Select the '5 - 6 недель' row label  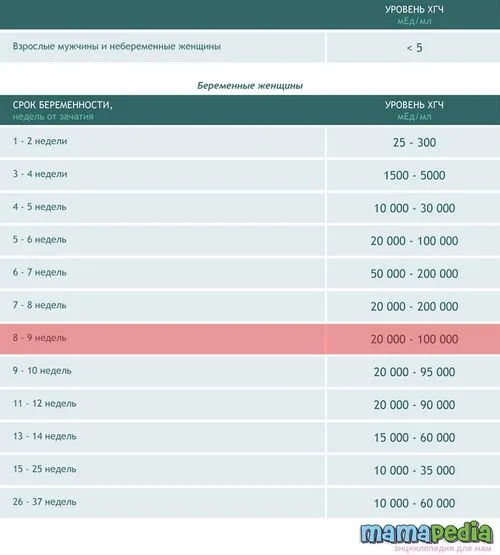coord(40,239)
